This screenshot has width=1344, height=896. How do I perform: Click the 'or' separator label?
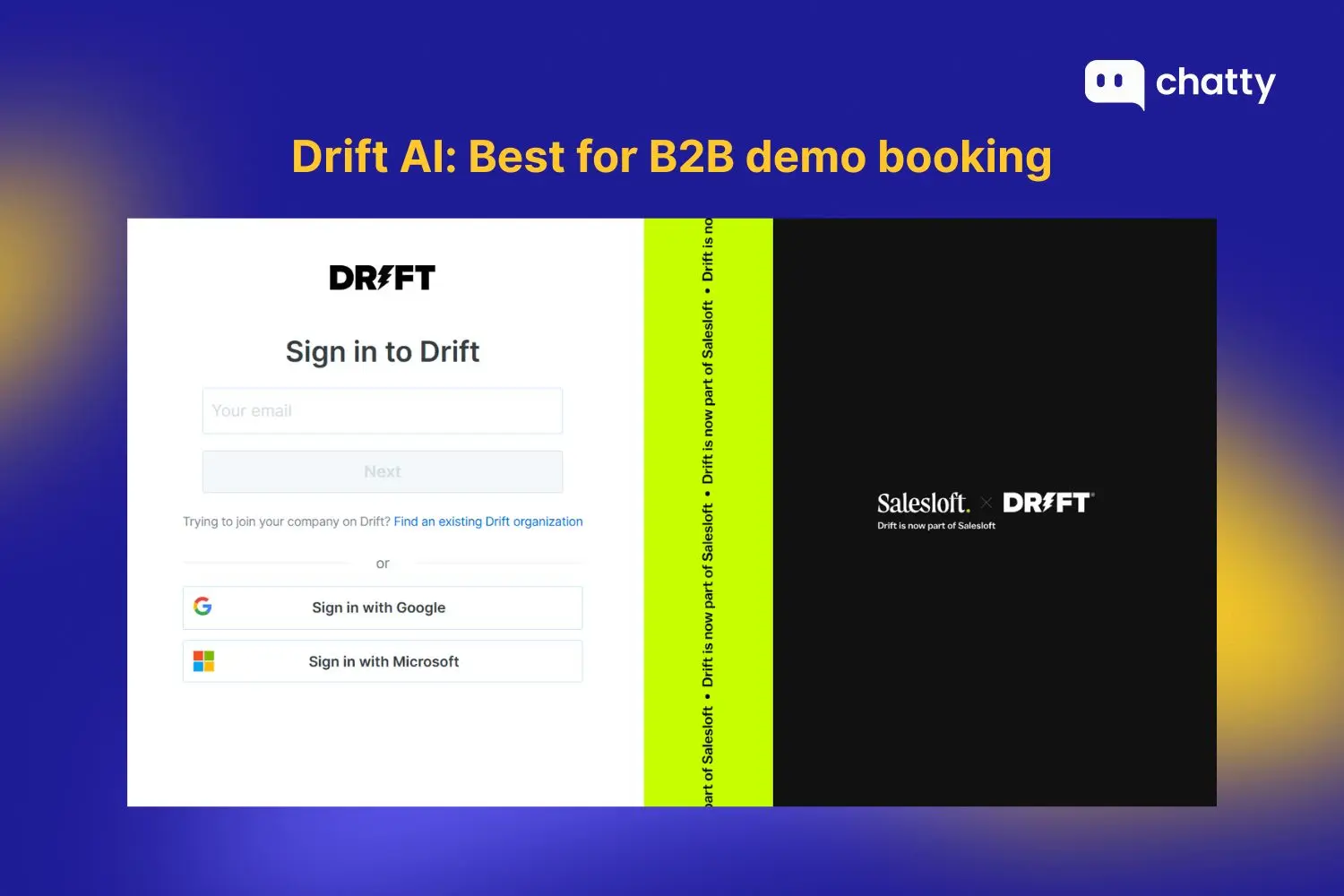pos(383,564)
